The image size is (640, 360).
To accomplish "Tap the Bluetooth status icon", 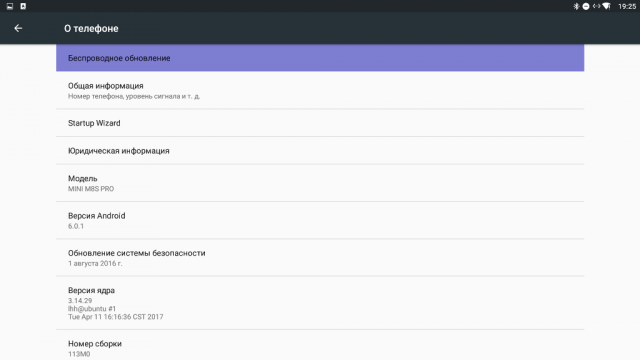I will tap(576, 6).
